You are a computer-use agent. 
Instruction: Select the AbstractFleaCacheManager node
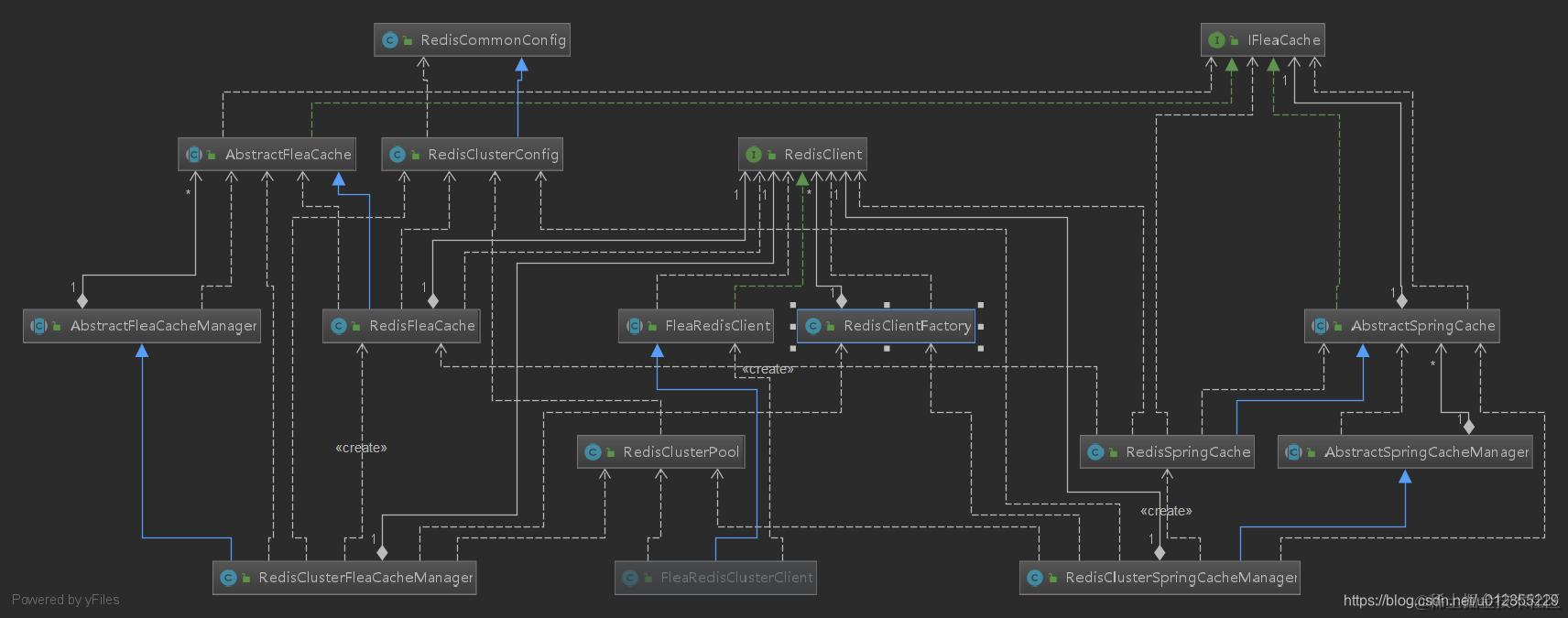[x=142, y=326]
